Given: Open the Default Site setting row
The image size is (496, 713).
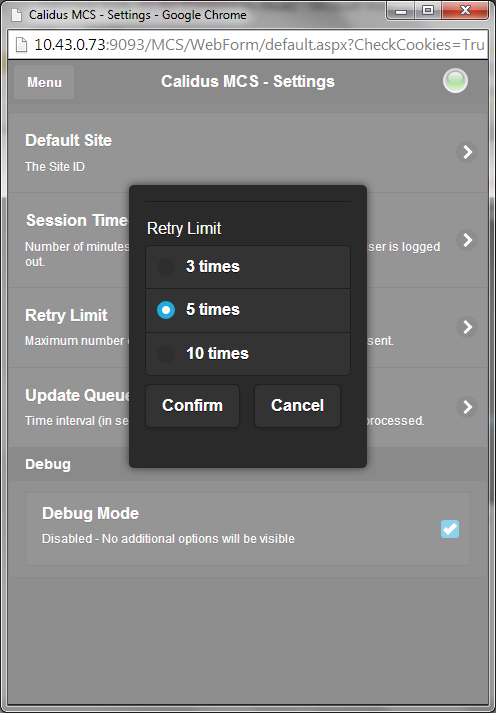Looking at the screenshot, I should coord(248,152).
